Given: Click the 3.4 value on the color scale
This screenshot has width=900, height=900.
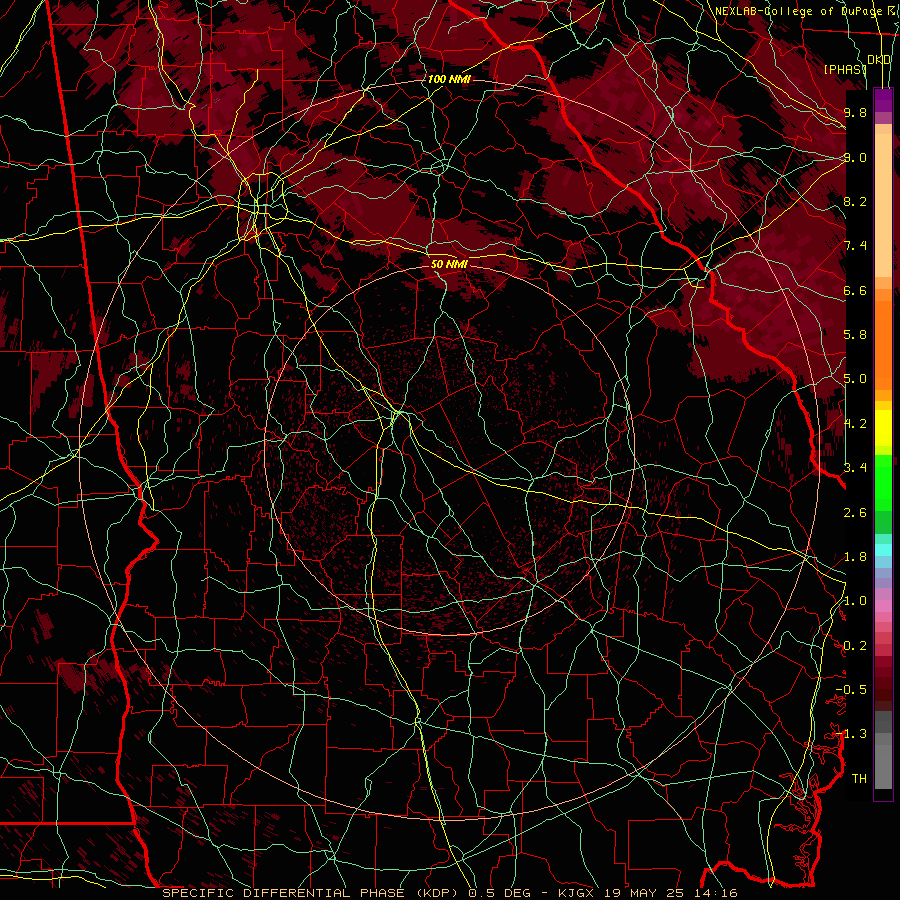Looking at the screenshot, I should point(855,468).
